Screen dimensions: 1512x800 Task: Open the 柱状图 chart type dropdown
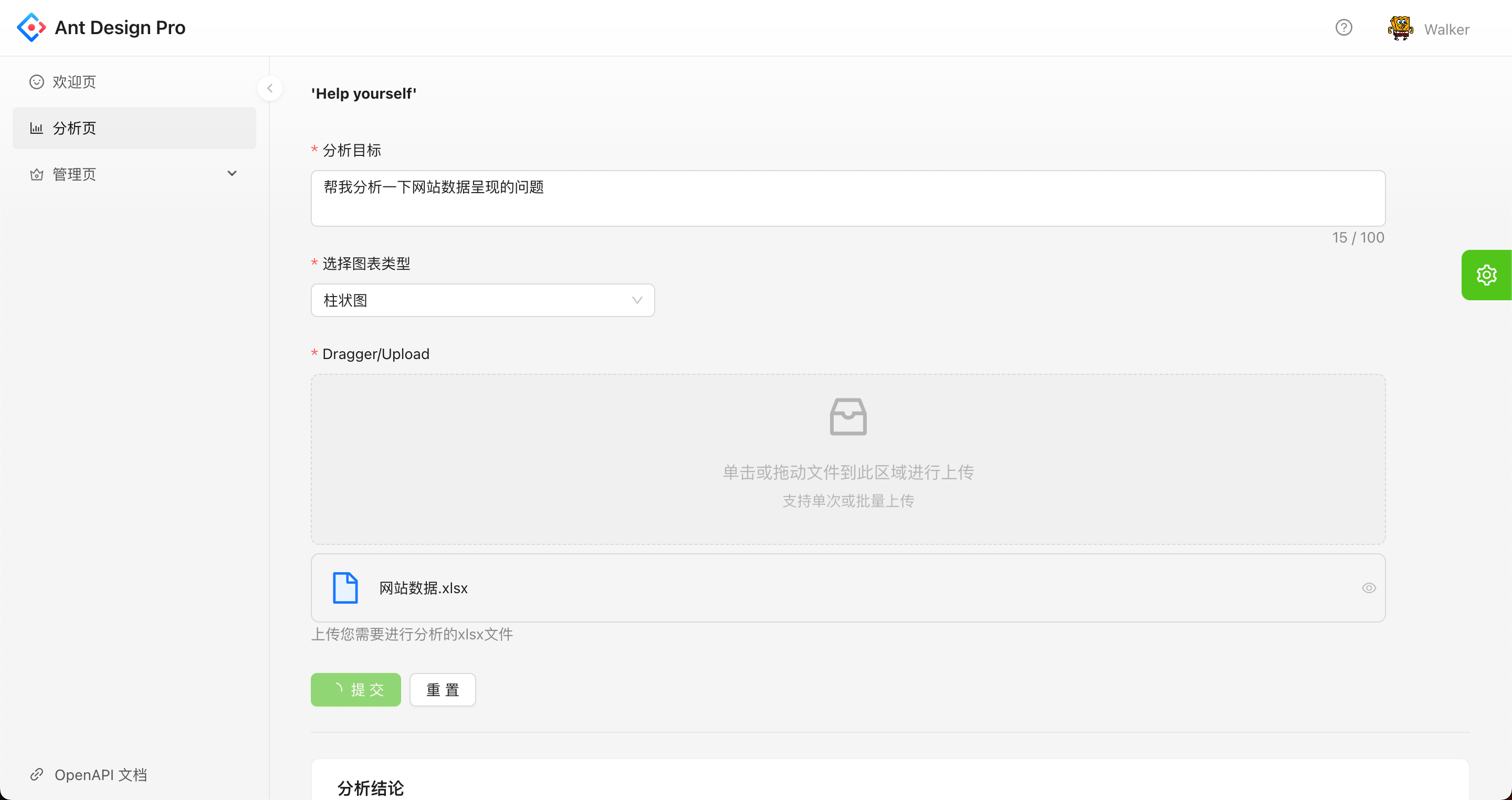tap(482, 300)
